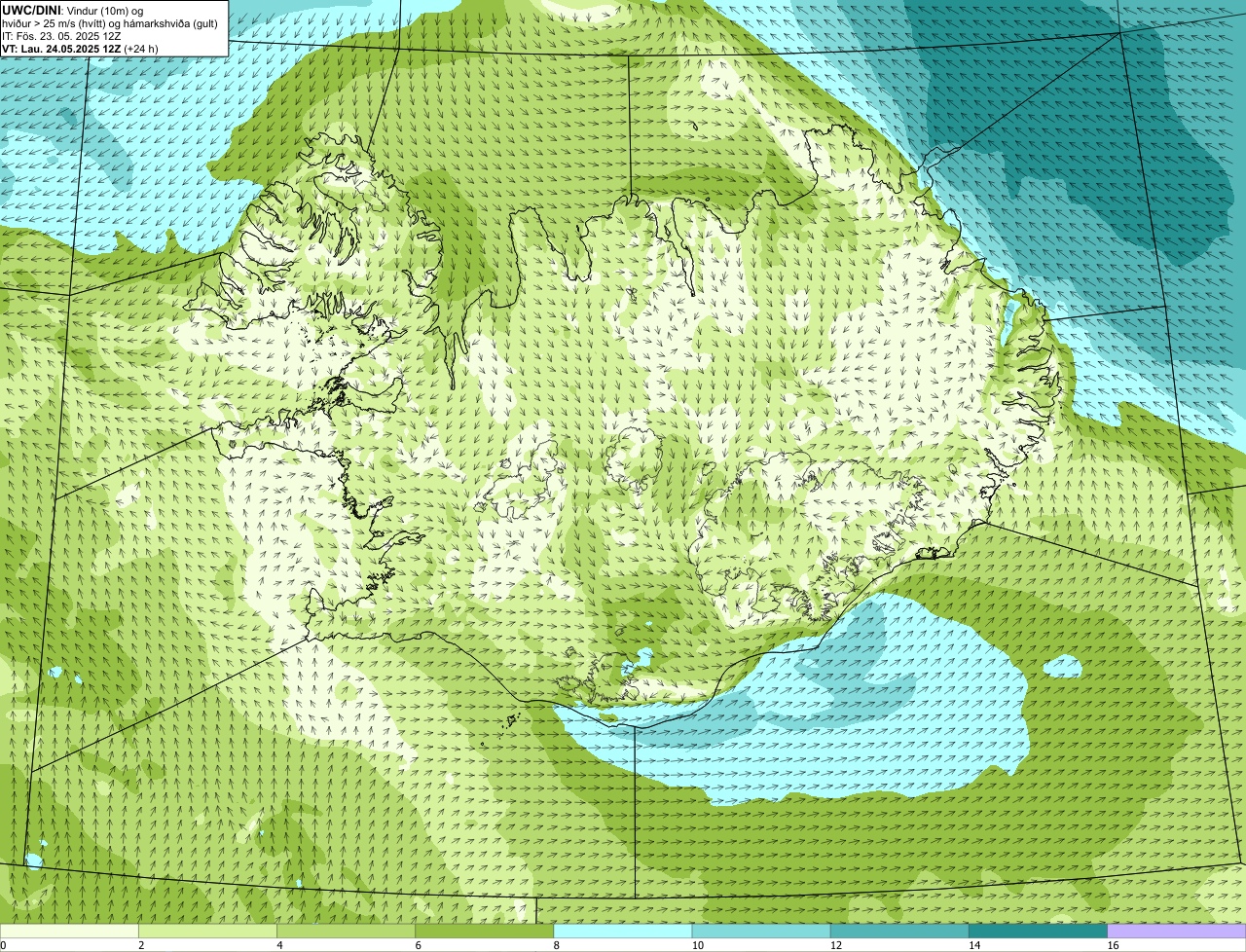Click the legend scale label '0'
Screen dimensions: 1246x952
(4, 945)
